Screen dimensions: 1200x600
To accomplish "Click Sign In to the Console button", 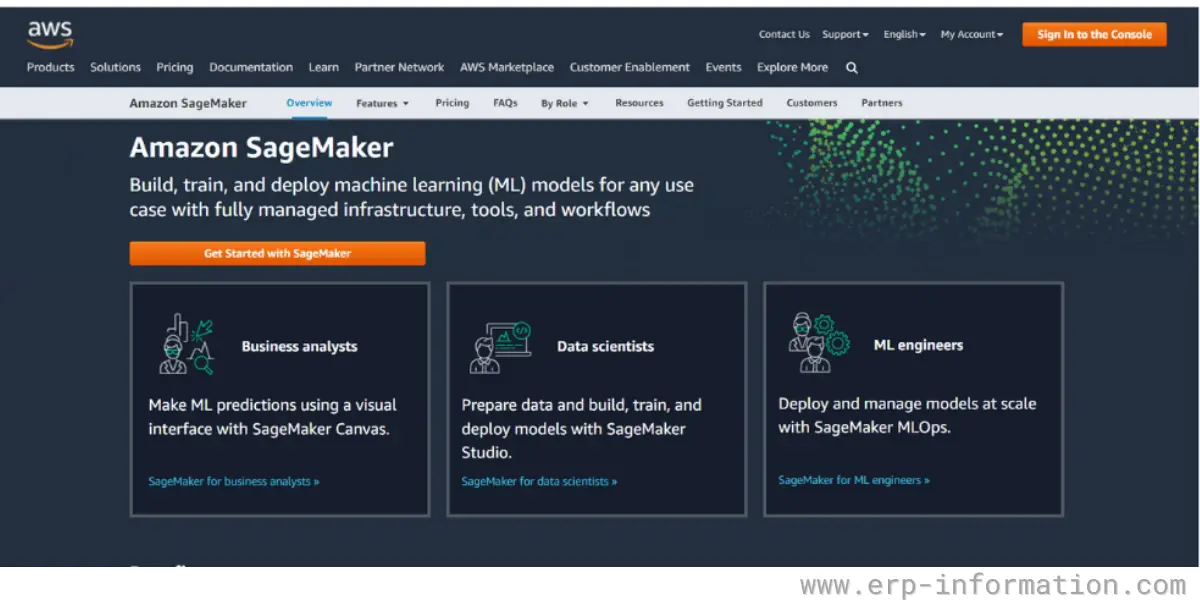I will coord(1094,34).
